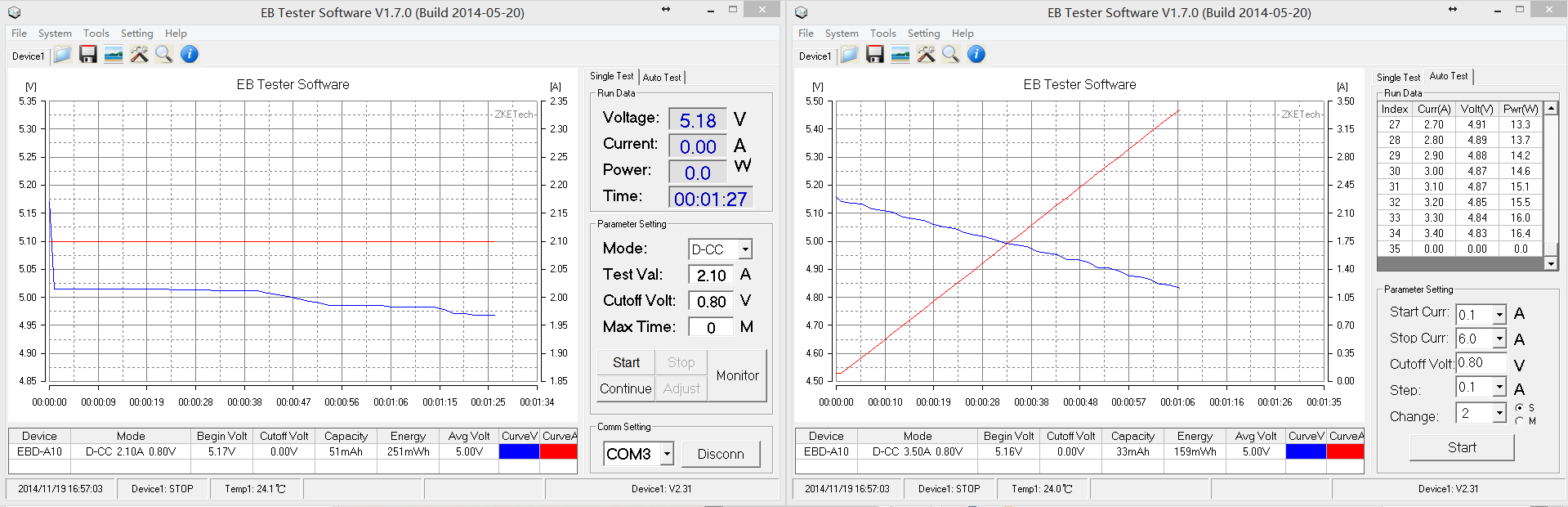Click the Test Val input field
This screenshot has width=1568, height=507.
coord(711,276)
